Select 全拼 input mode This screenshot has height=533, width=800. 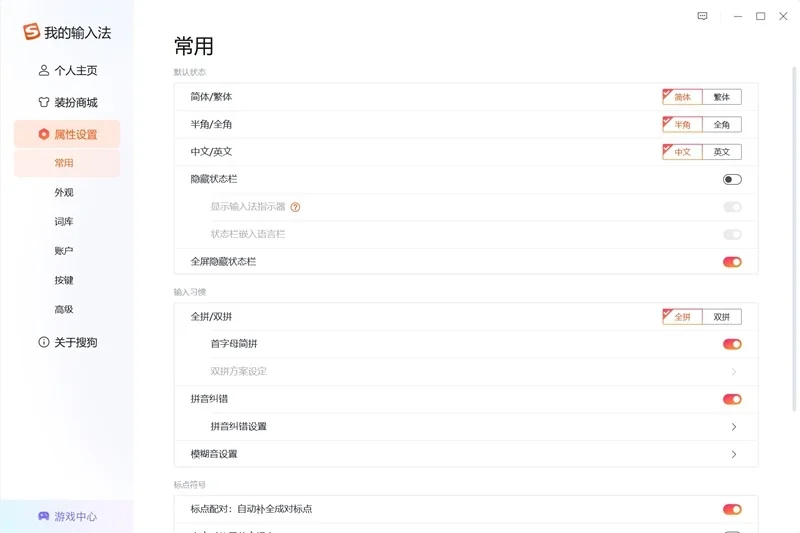pyautogui.click(x=682, y=317)
